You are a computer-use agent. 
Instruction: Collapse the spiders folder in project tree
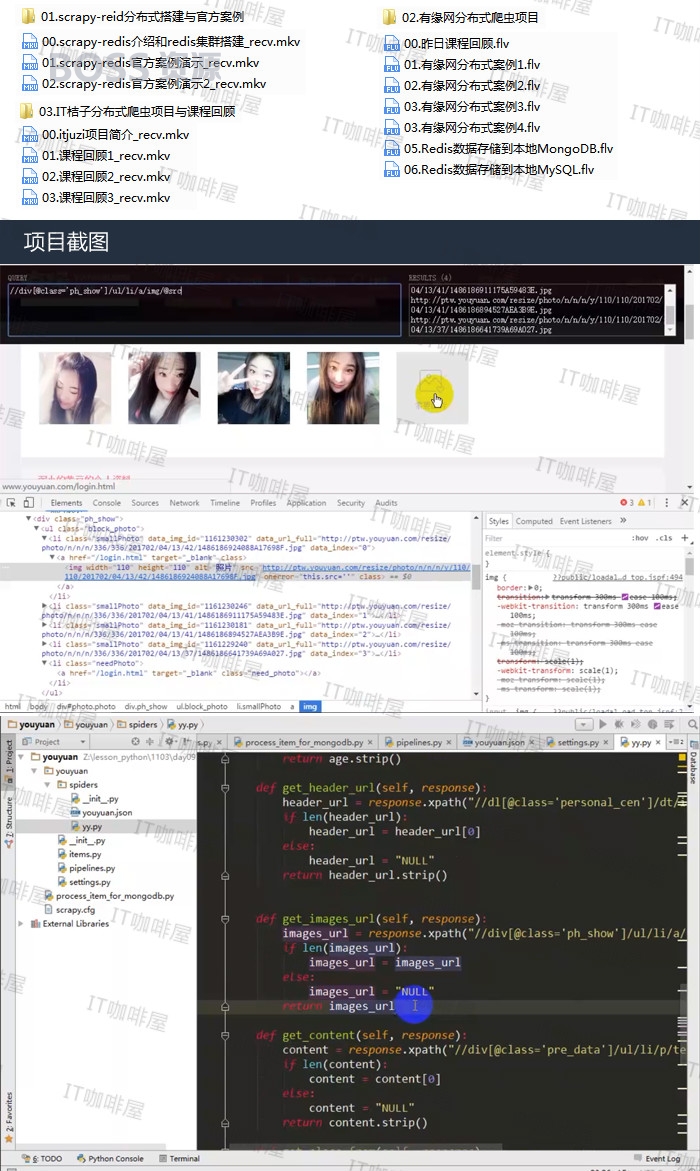pos(48,784)
